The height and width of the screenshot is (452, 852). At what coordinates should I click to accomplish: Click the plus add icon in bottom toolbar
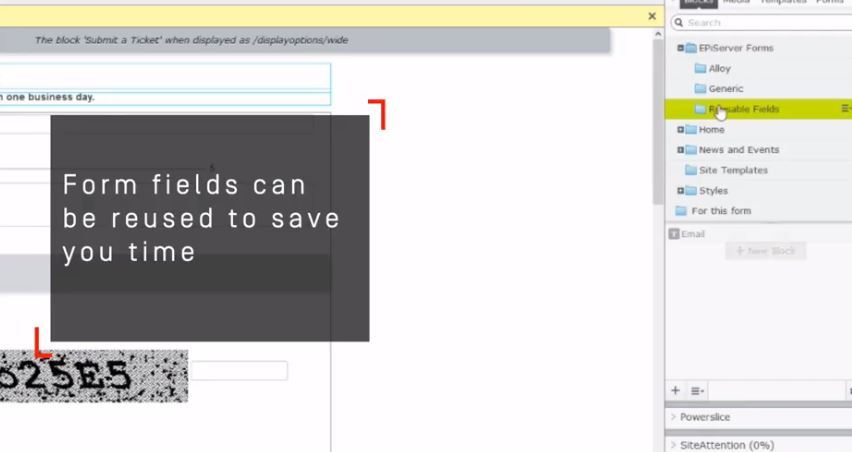coord(675,391)
